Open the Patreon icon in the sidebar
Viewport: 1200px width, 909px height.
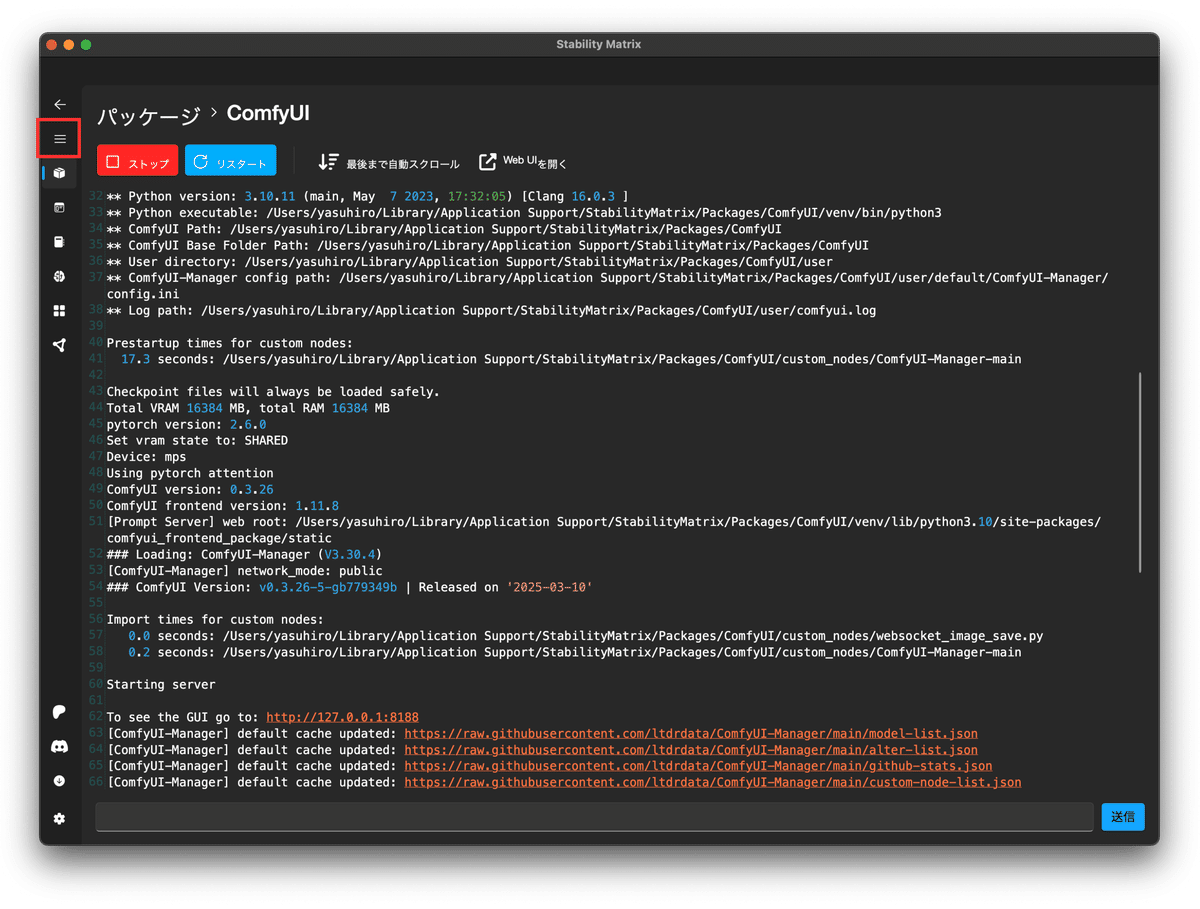point(60,712)
